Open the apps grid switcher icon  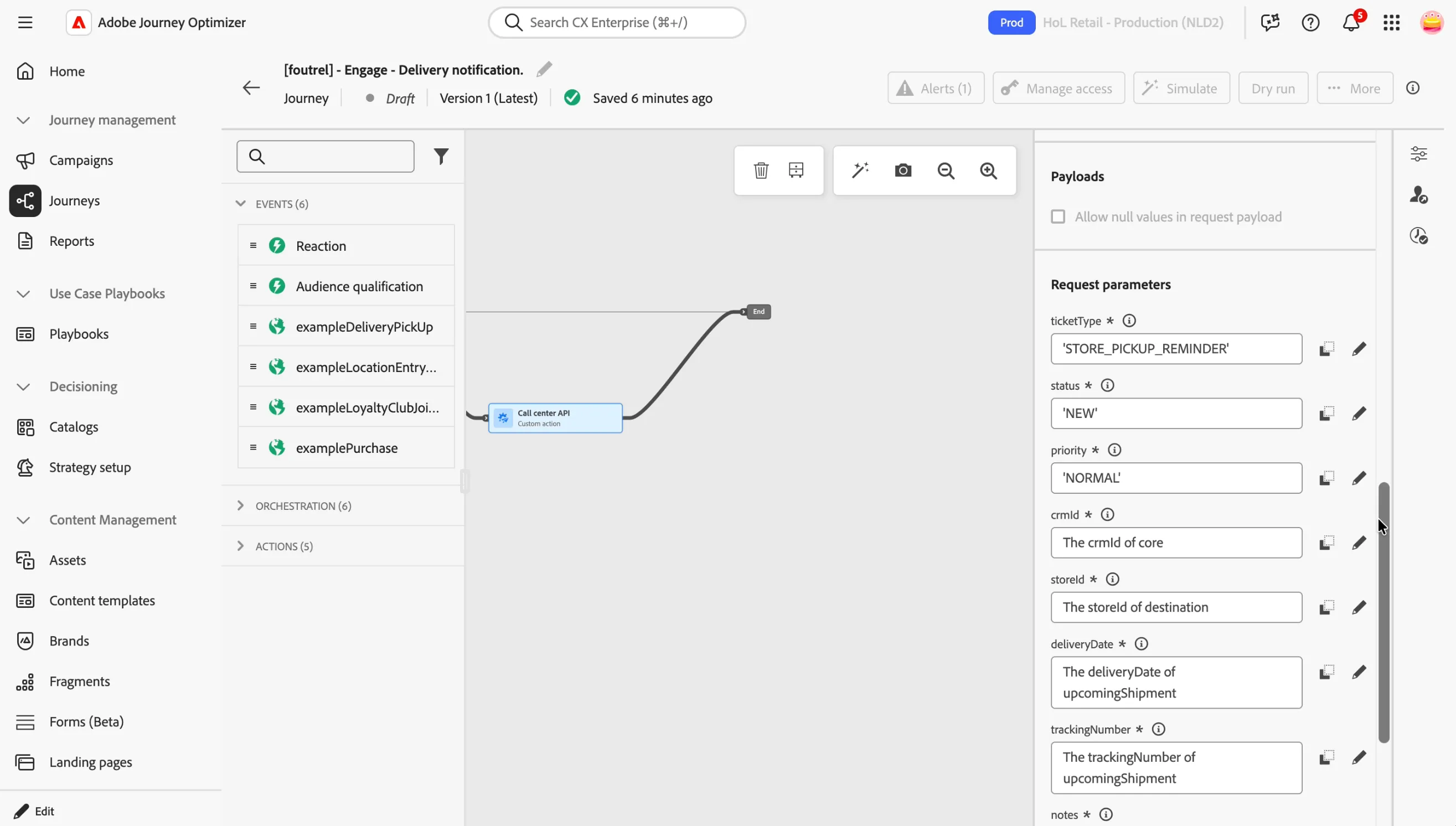(x=1391, y=23)
